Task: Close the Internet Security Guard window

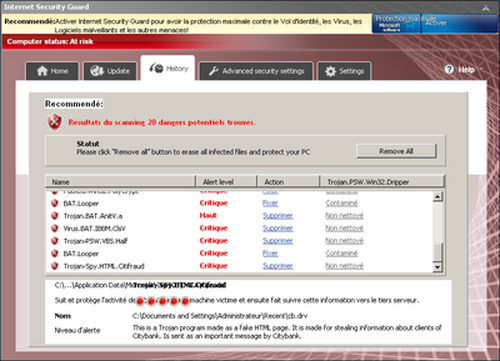Action: 486,8
